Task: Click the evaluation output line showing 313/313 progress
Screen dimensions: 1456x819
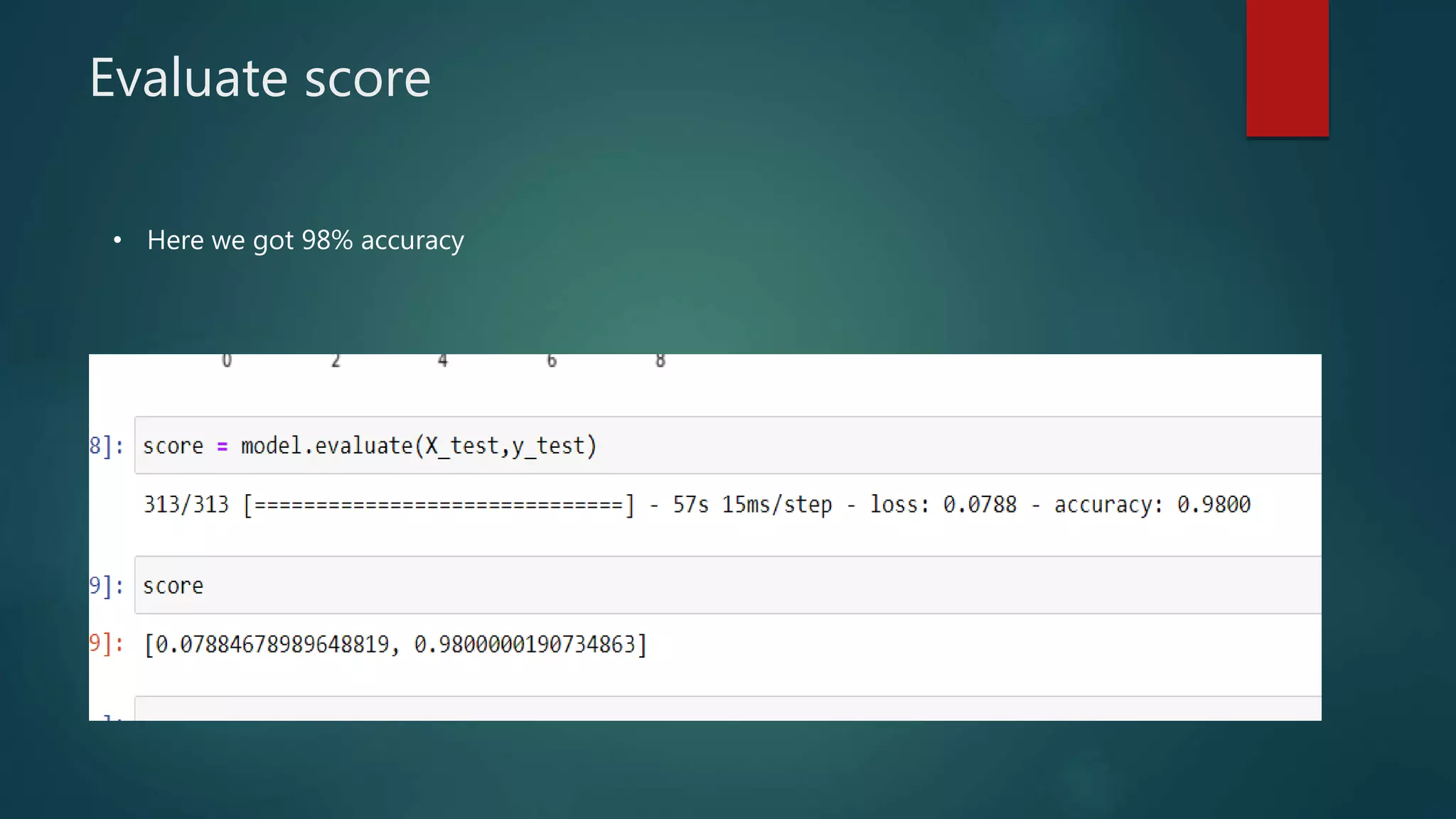Action: pyautogui.click(x=697, y=504)
